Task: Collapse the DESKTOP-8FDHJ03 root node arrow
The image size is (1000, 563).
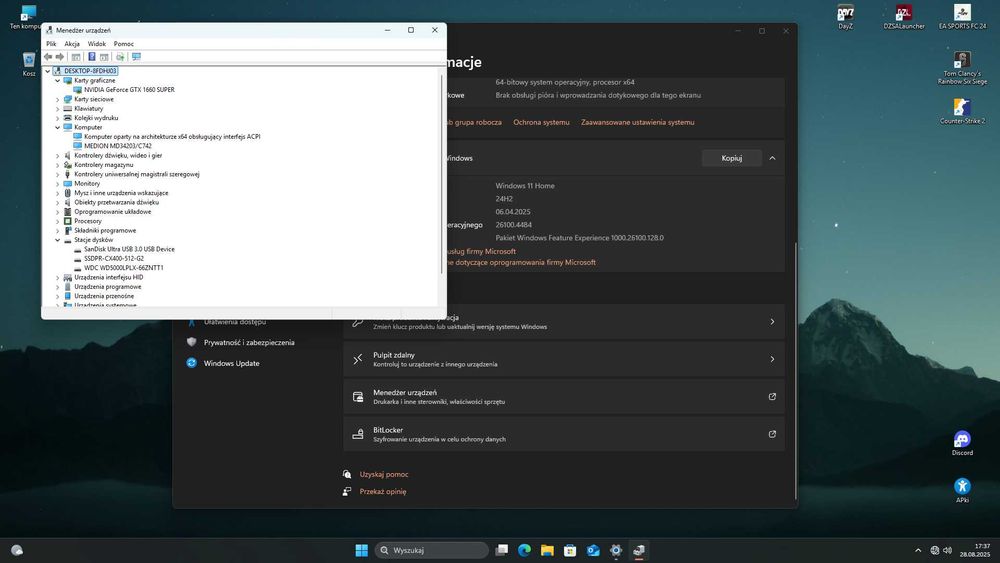Action: (x=47, y=71)
